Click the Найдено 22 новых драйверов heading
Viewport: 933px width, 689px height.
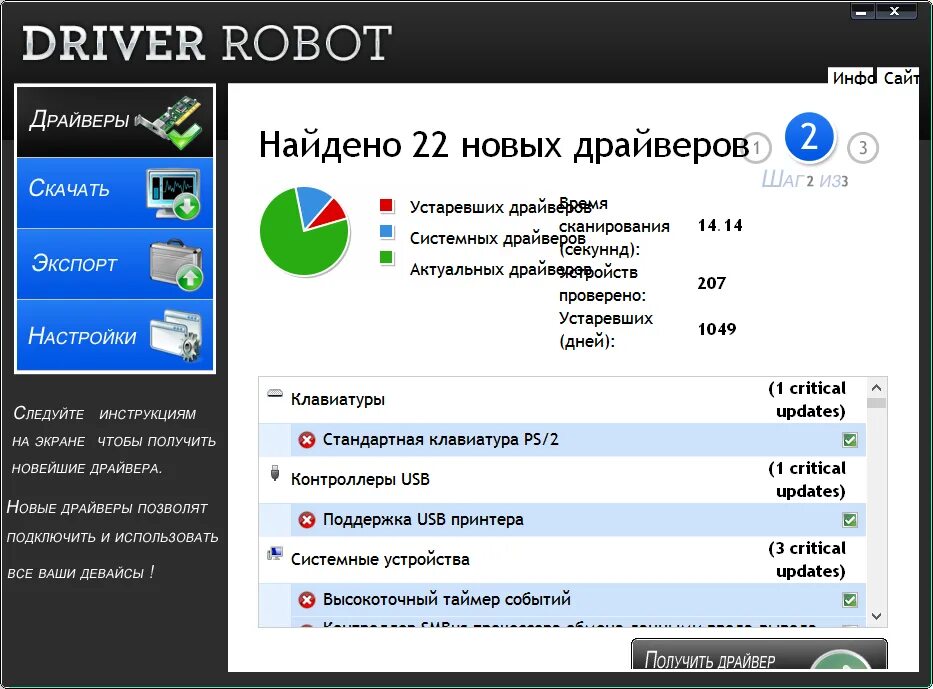point(504,145)
